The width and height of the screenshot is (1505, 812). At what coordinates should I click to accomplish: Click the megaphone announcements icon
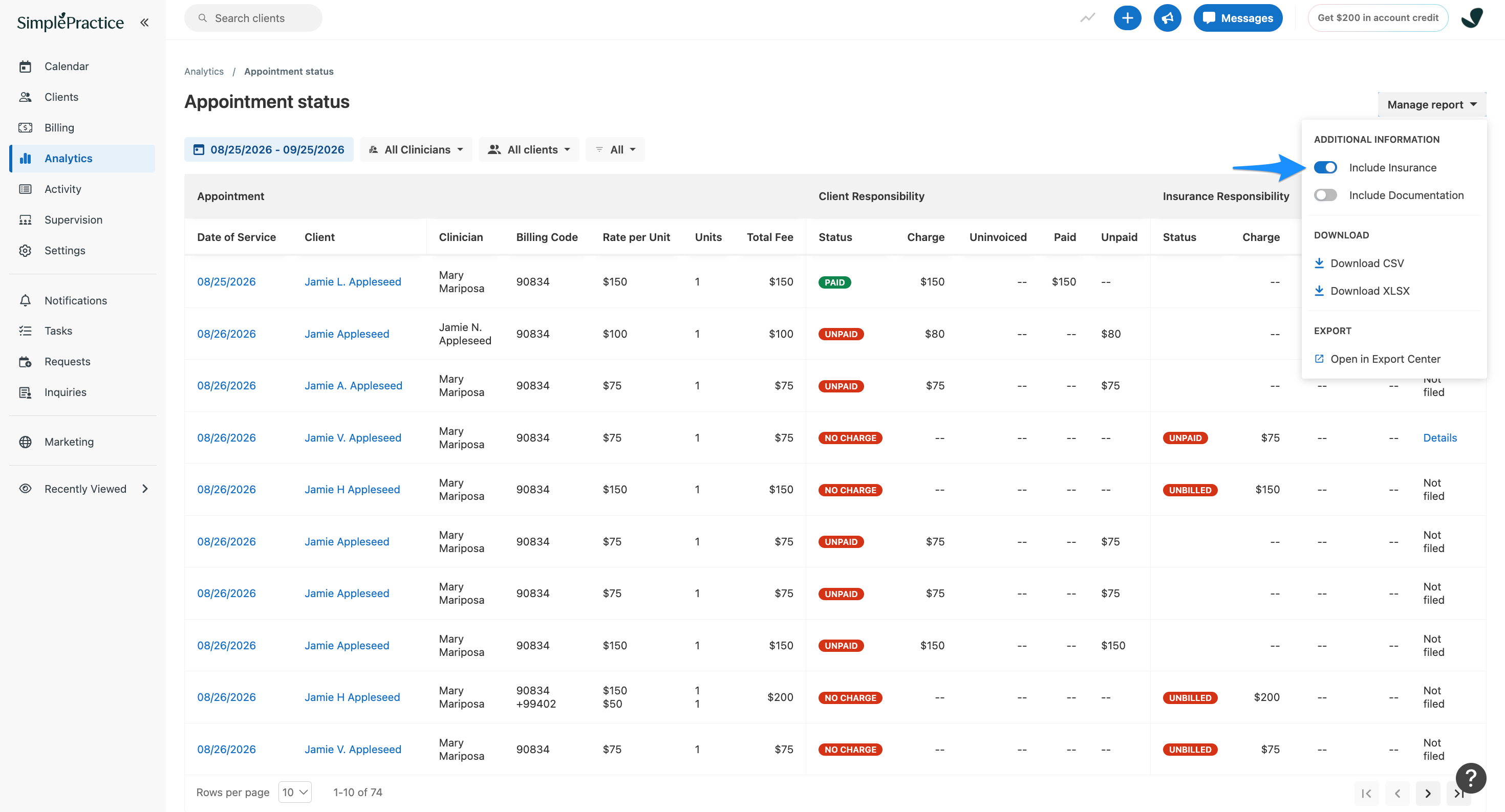click(x=1167, y=18)
